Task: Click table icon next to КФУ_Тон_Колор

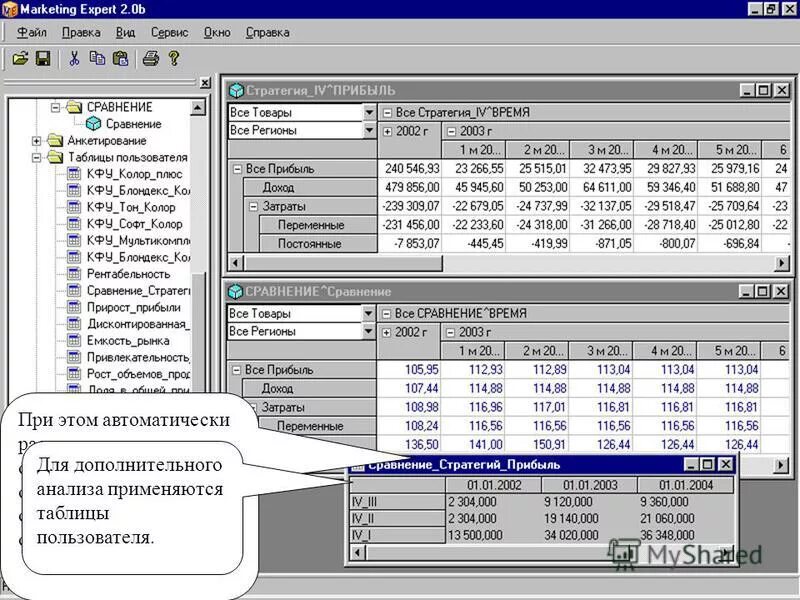Action: pyautogui.click(x=74, y=207)
